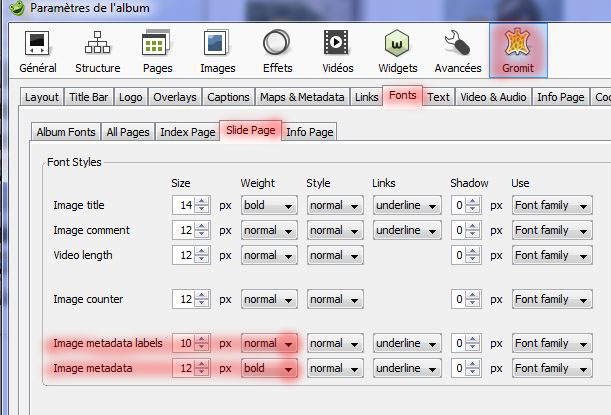Expand Image comment Links dropdown
The height and width of the screenshot is (415, 611).
pyautogui.click(x=406, y=230)
